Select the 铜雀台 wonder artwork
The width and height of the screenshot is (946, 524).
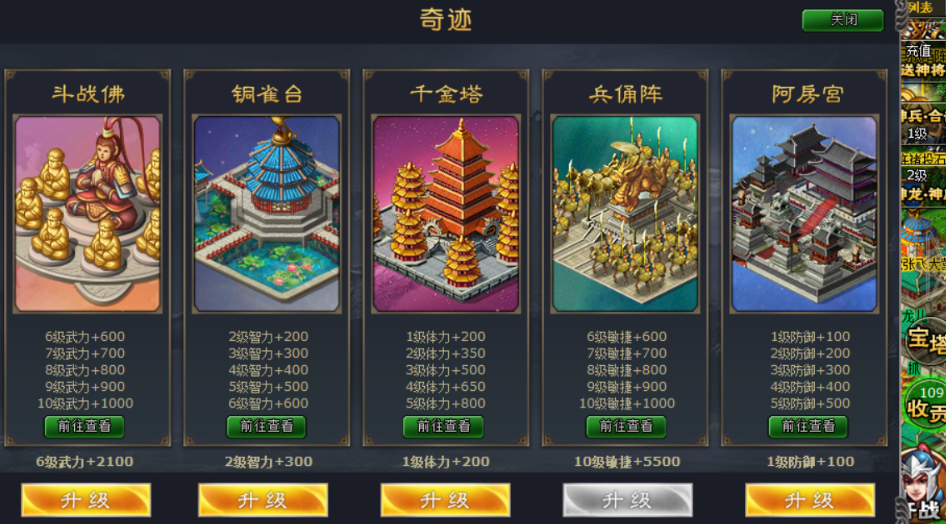267,214
